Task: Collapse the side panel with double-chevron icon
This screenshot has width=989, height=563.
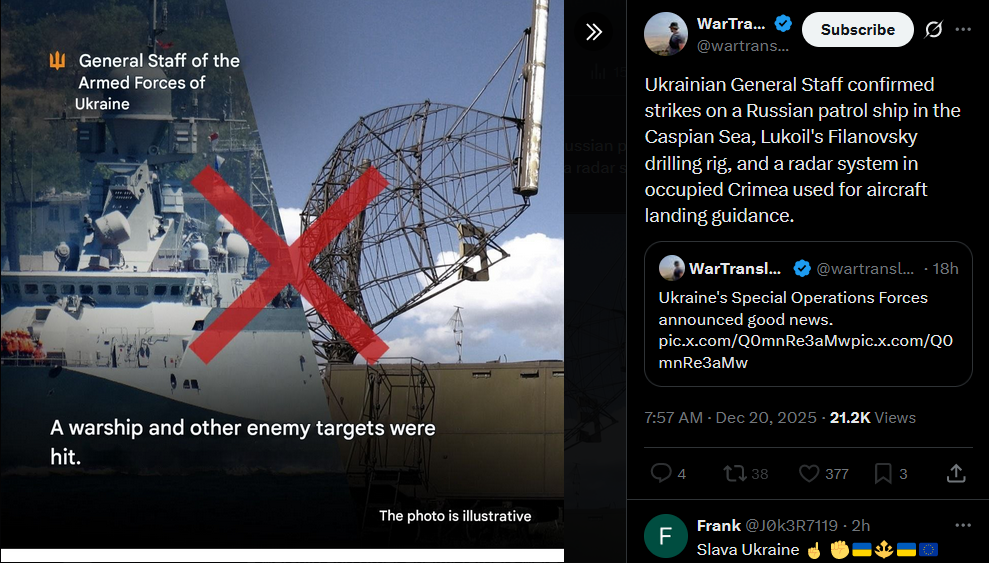Action: 594,32
